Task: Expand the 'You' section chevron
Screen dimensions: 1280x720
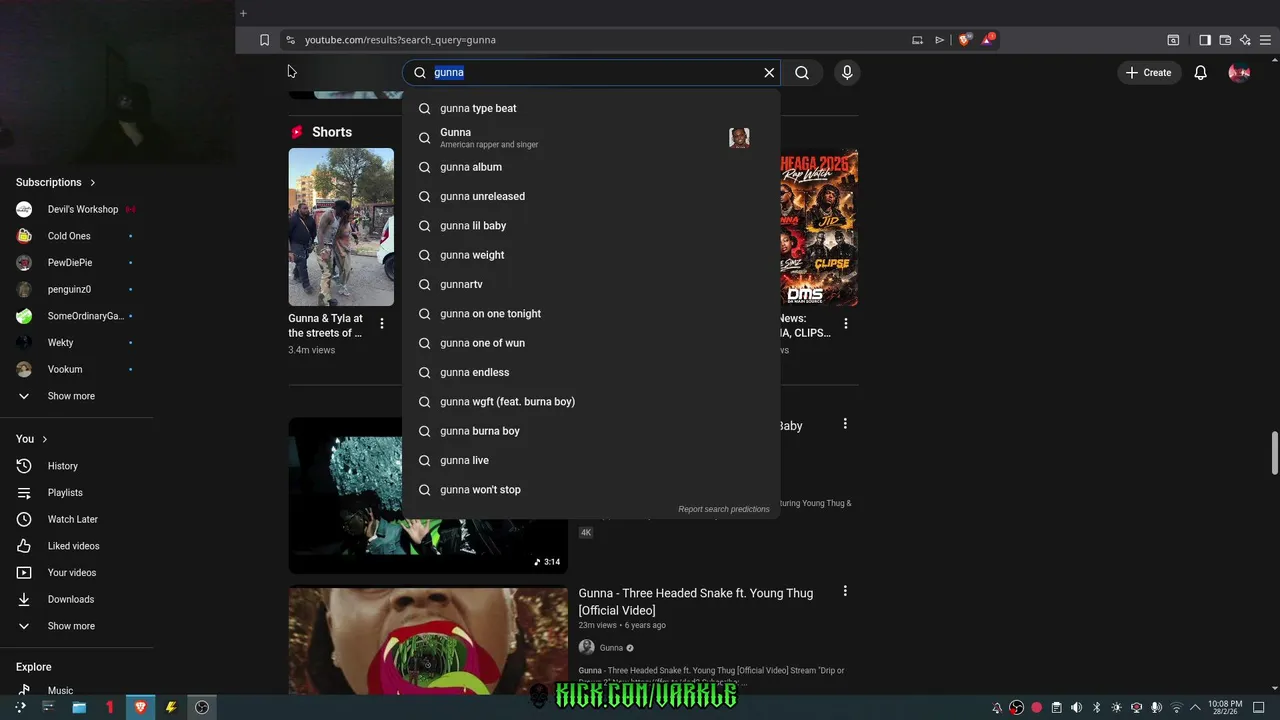Action: (x=45, y=439)
